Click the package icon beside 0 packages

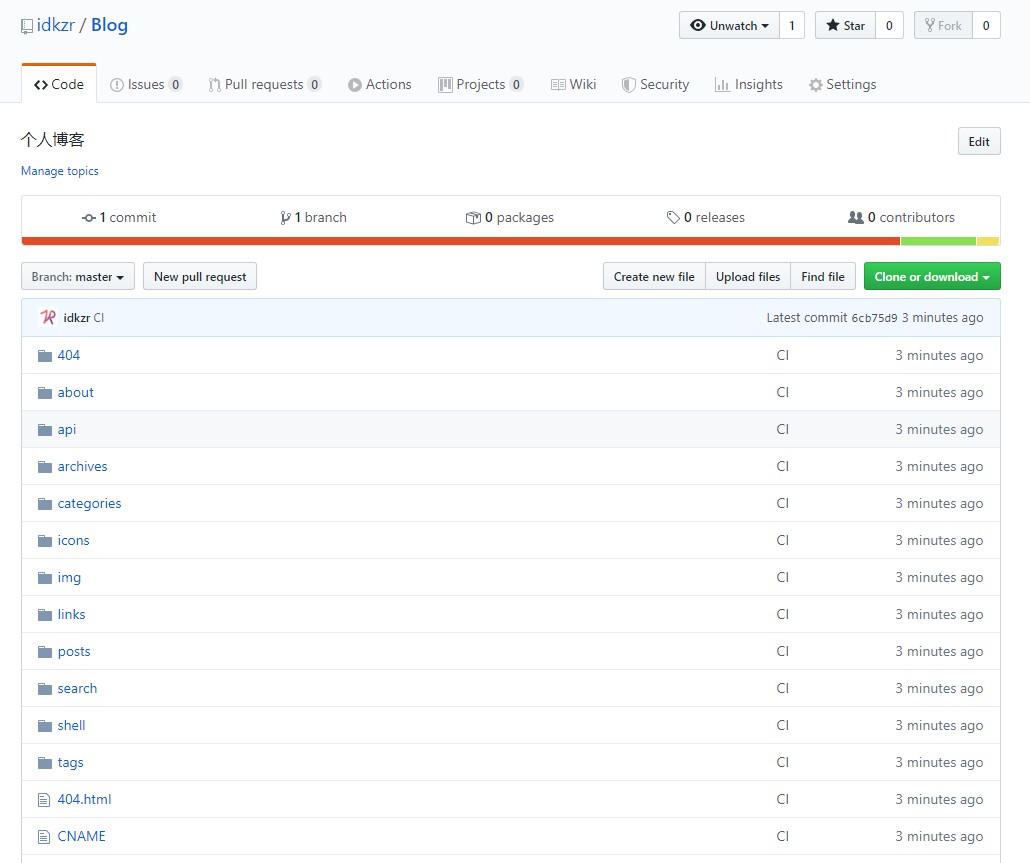pos(473,218)
